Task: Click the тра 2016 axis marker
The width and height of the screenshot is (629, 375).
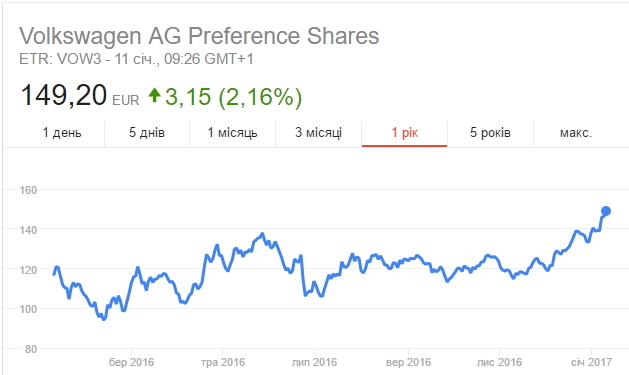Action: (x=223, y=362)
